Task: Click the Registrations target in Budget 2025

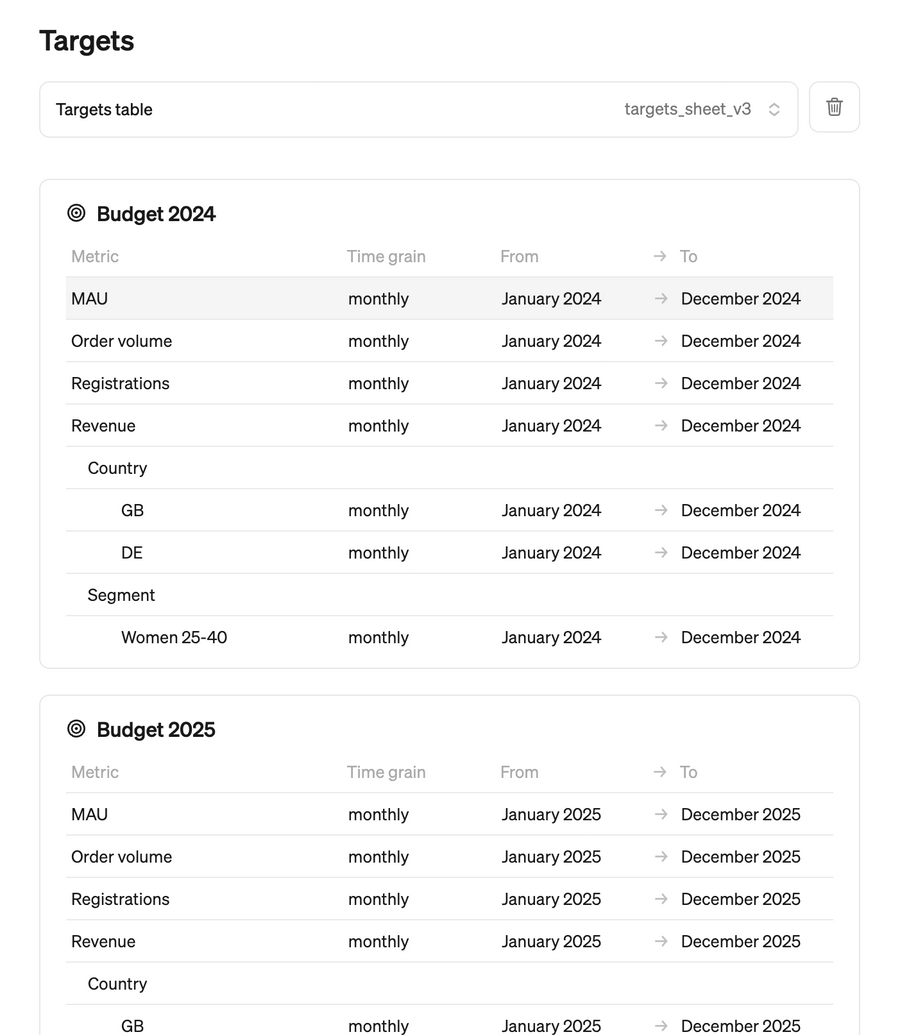Action: pos(120,899)
